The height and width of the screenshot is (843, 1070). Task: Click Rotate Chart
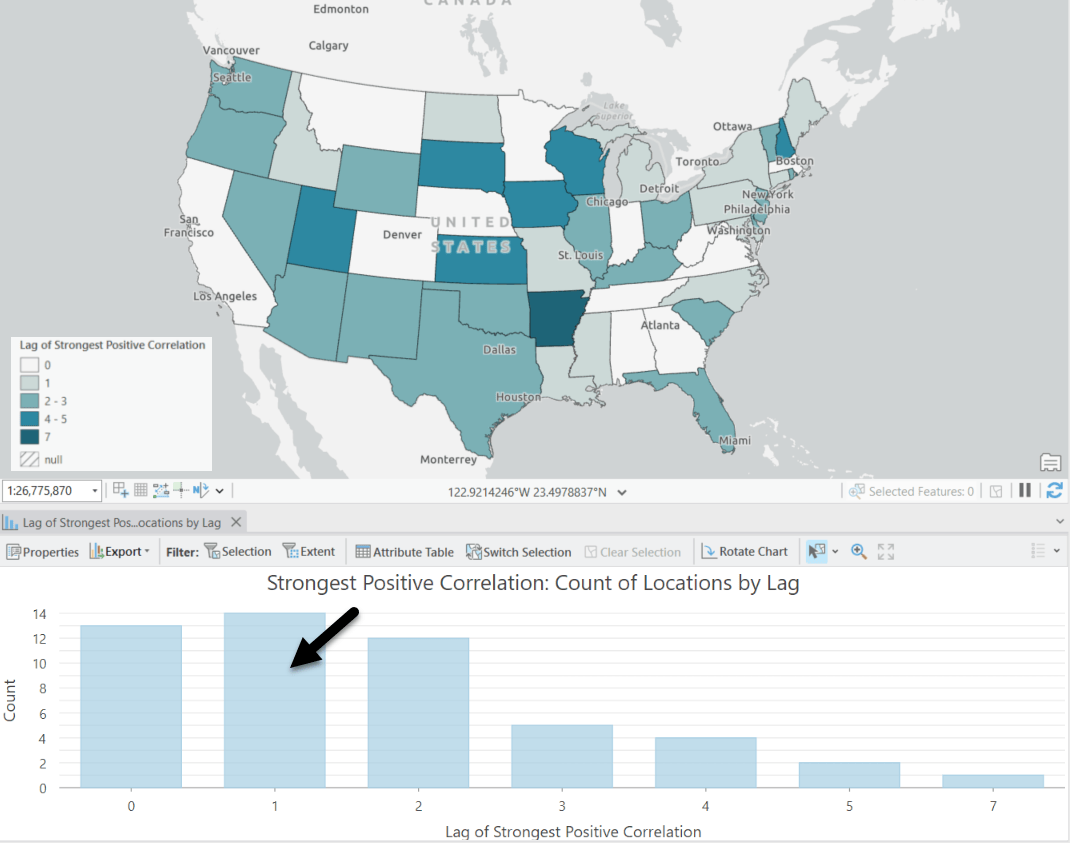pyautogui.click(x=744, y=552)
